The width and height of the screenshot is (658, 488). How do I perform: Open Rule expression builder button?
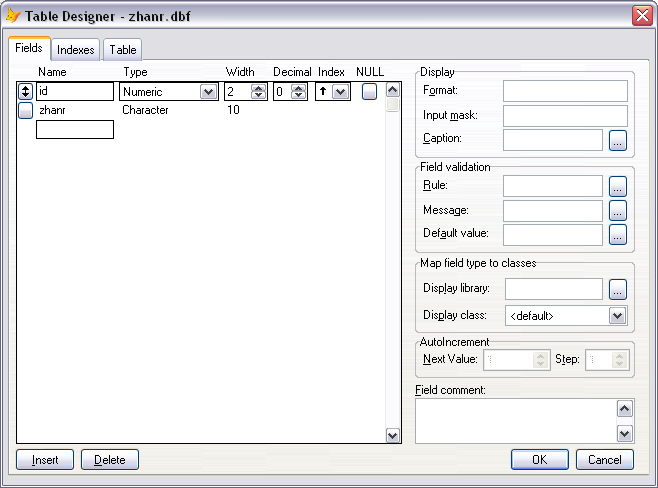(617, 186)
